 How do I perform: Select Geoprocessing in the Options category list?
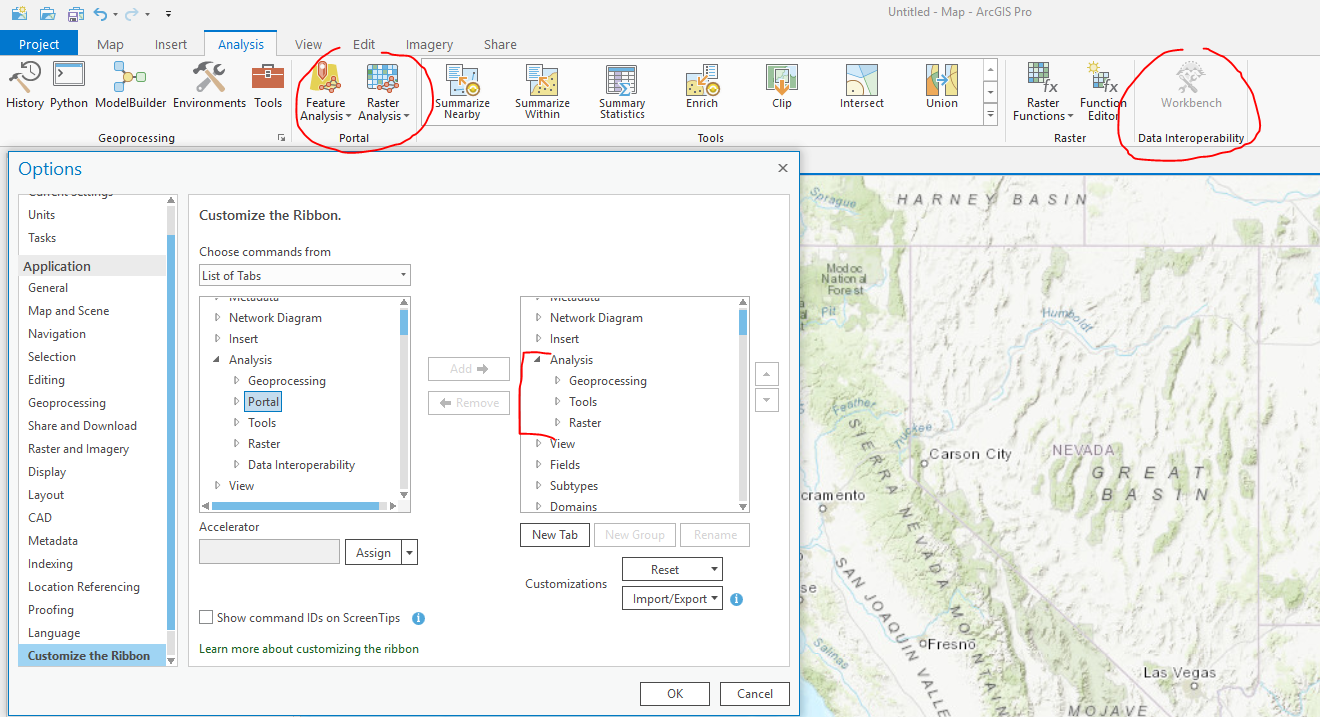tap(66, 403)
